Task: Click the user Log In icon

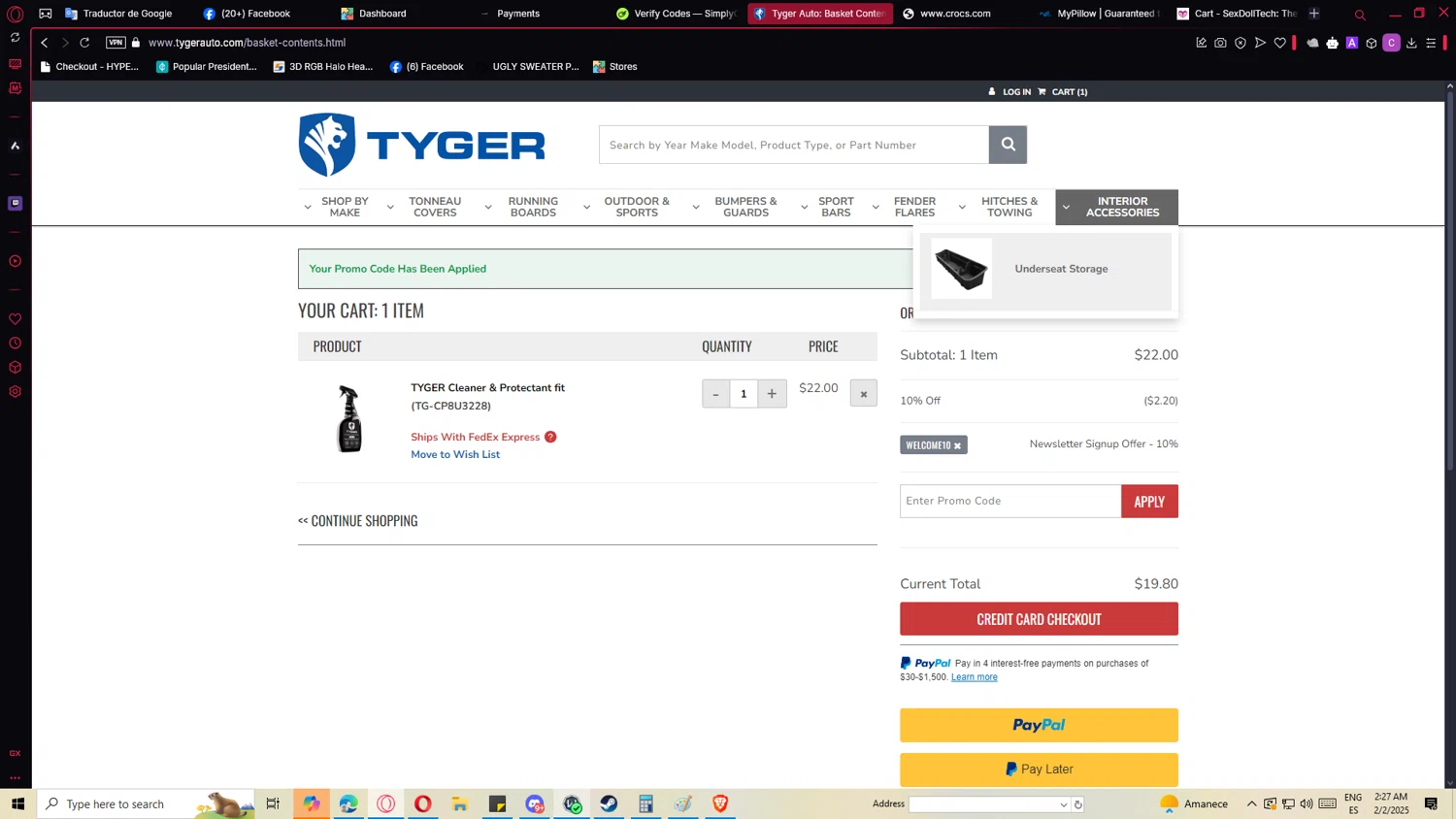Action: point(992,92)
